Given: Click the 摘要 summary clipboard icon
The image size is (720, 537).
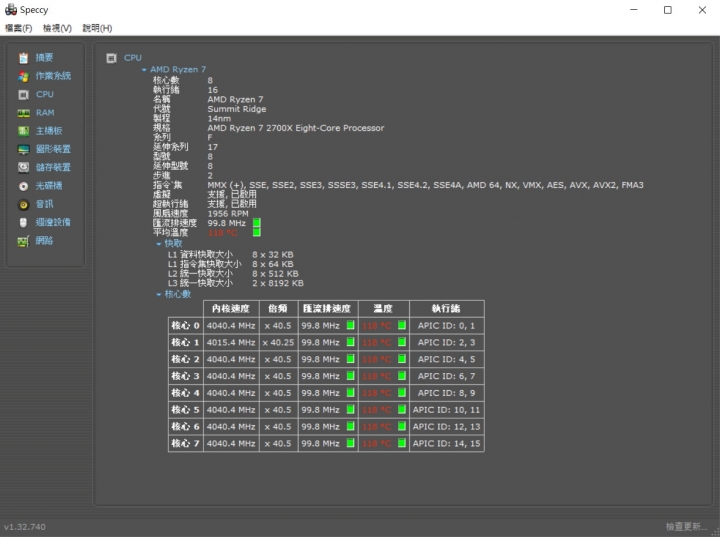Looking at the screenshot, I should click(23, 58).
